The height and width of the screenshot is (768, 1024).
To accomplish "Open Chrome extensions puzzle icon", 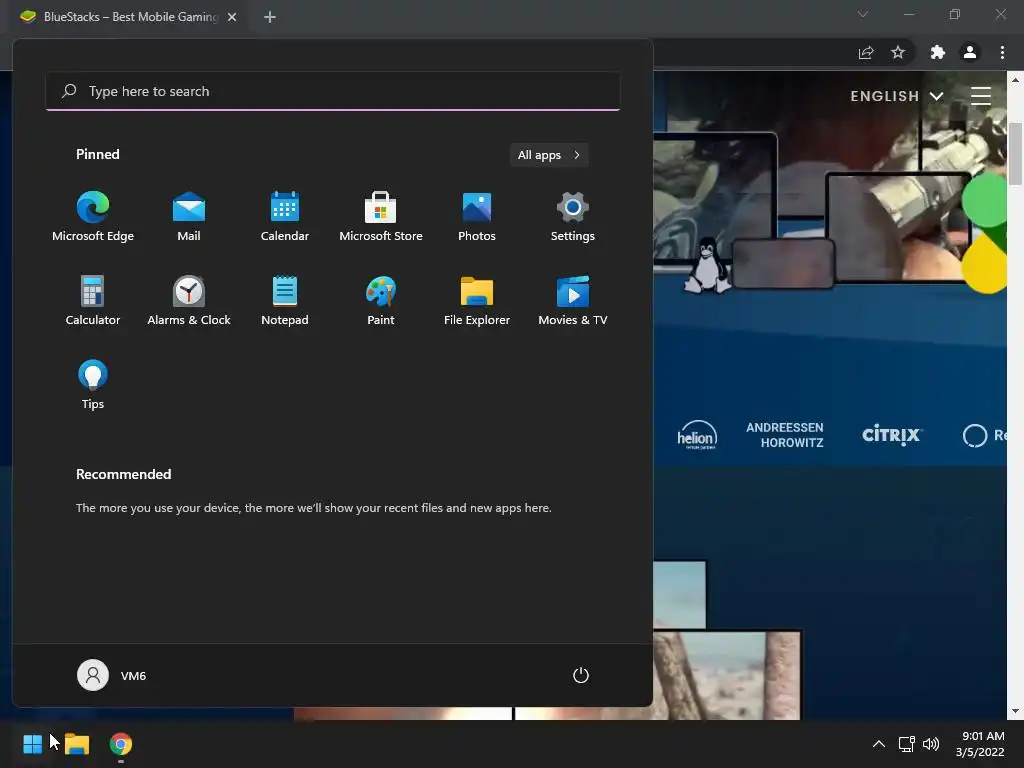I will (938, 53).
